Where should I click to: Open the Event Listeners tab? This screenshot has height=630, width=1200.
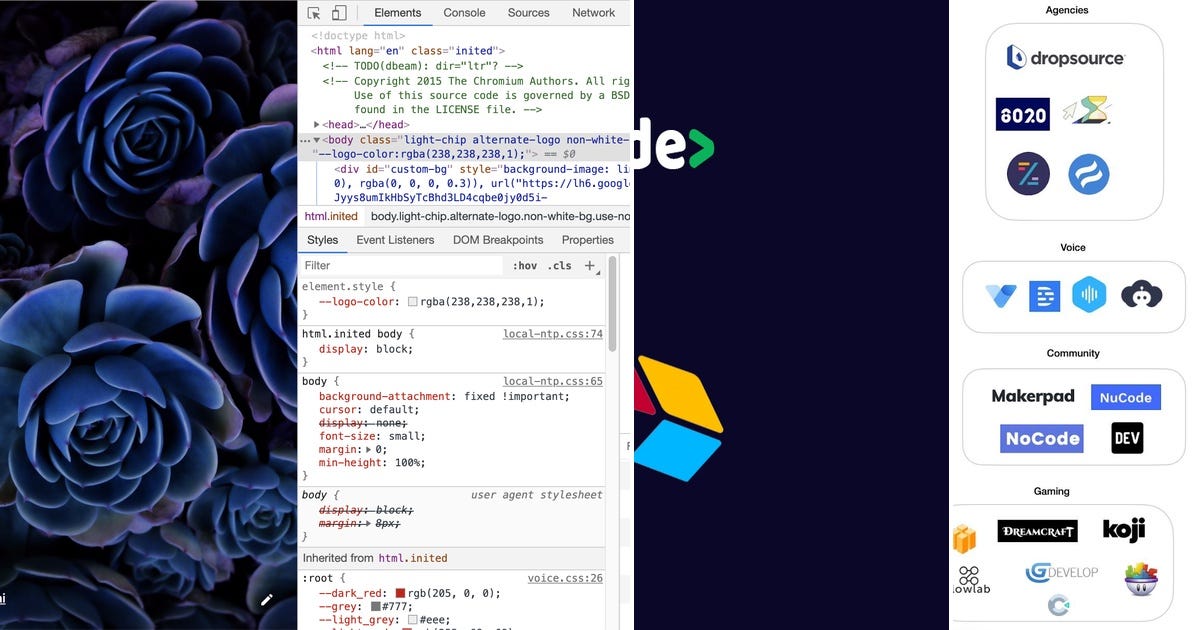[395, 240]
